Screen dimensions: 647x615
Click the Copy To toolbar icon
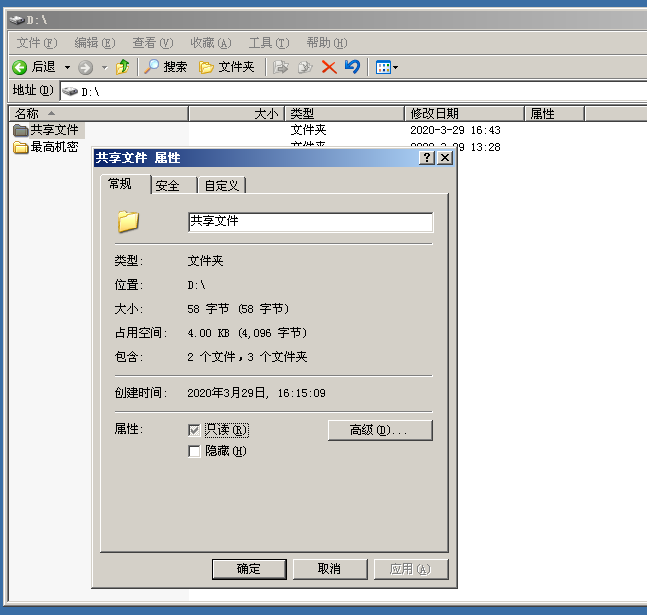coord(305,67)
